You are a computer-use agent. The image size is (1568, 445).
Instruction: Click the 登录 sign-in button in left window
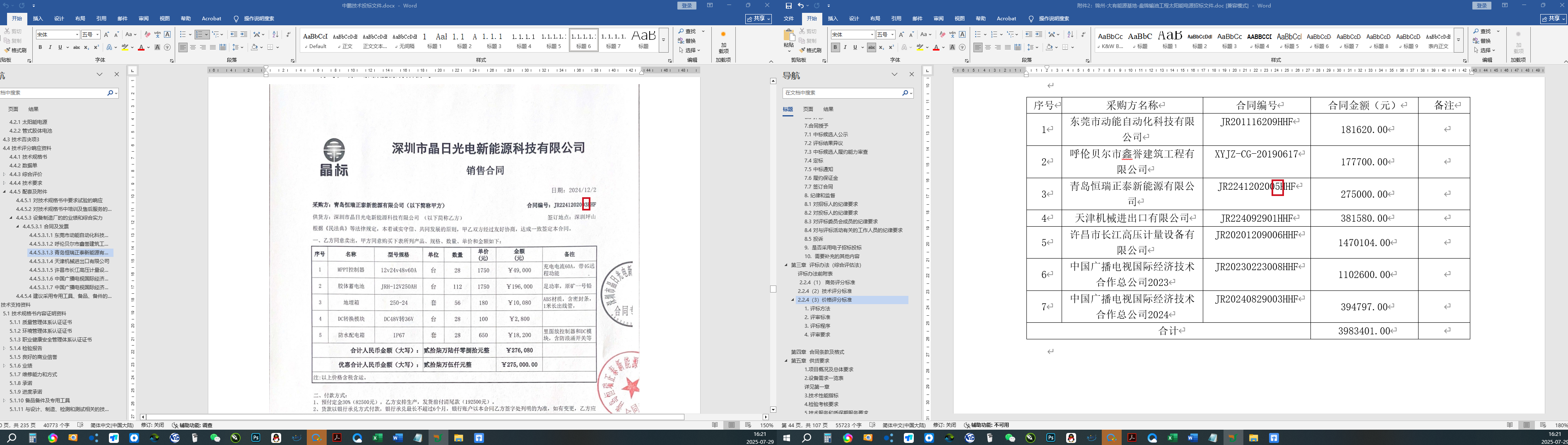pyautogui.click(x=686, y=5)
